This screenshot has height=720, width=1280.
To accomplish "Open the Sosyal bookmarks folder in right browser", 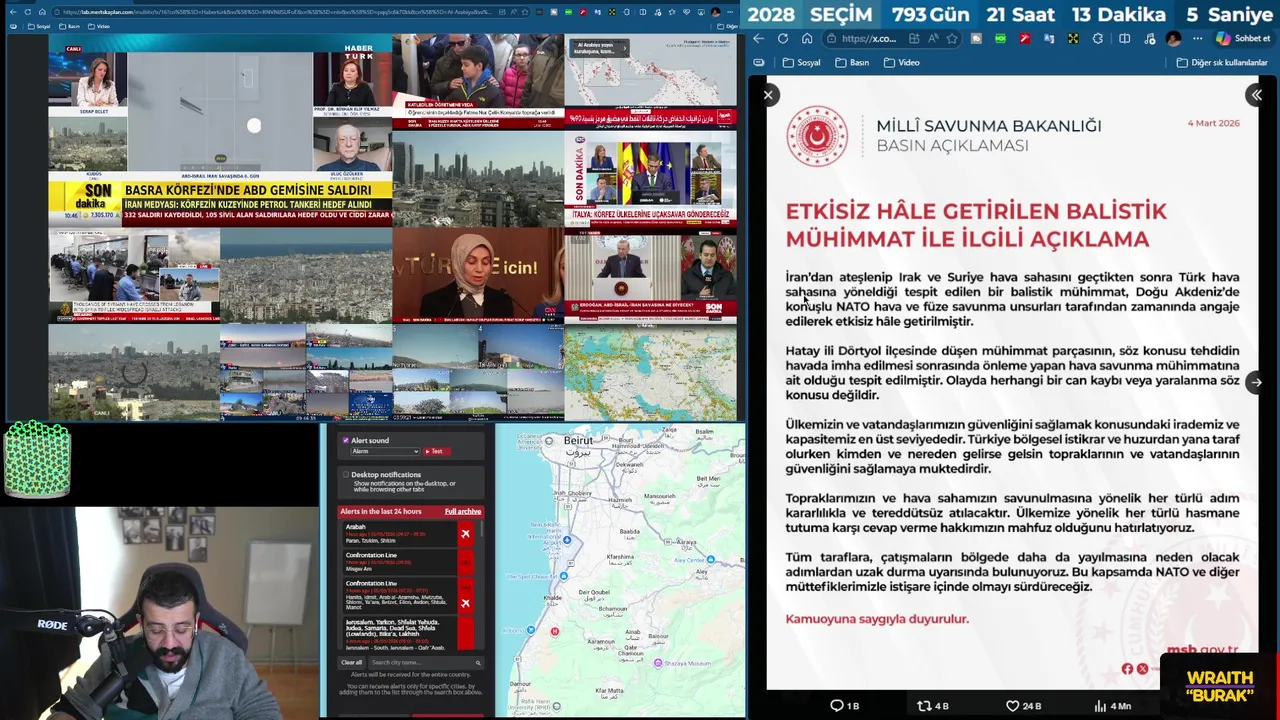I will pos(802,62).
